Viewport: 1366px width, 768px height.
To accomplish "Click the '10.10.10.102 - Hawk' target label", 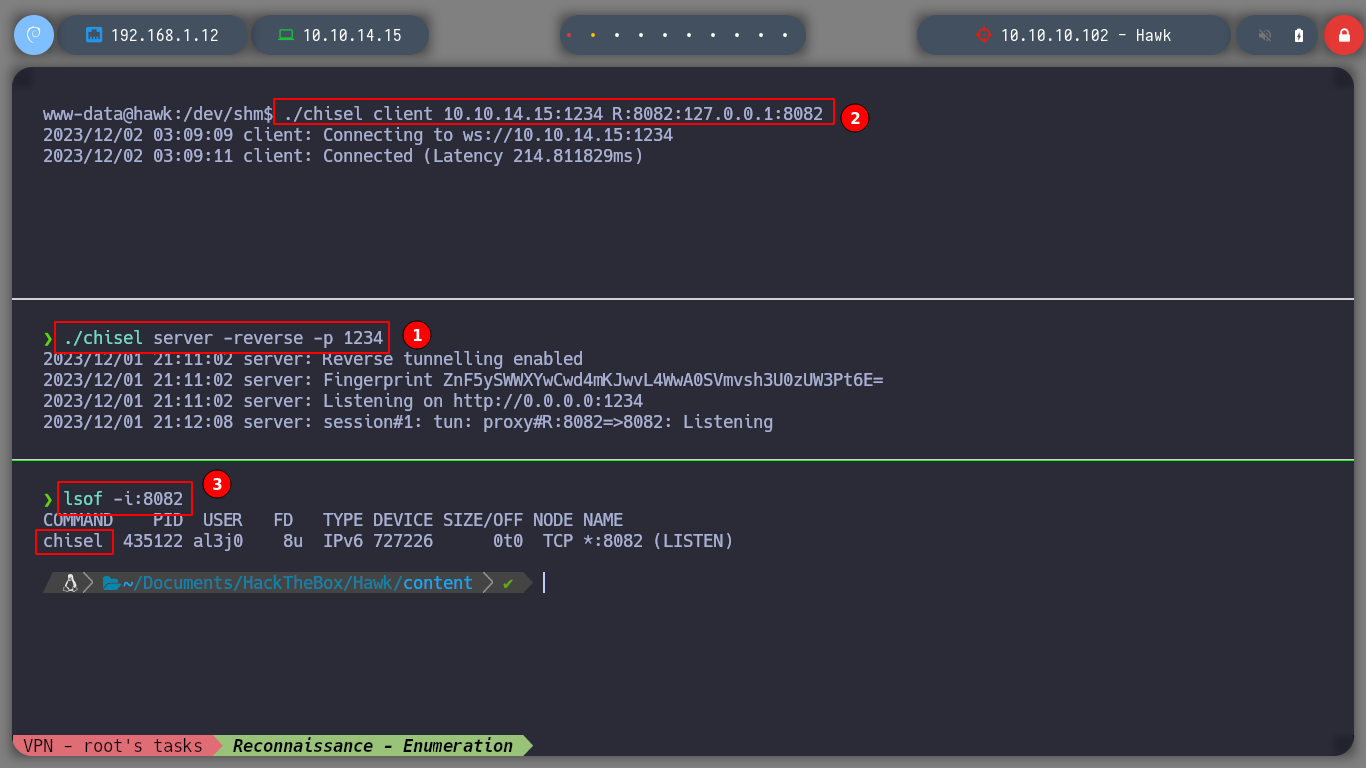I will click(x=1086, y=35).
